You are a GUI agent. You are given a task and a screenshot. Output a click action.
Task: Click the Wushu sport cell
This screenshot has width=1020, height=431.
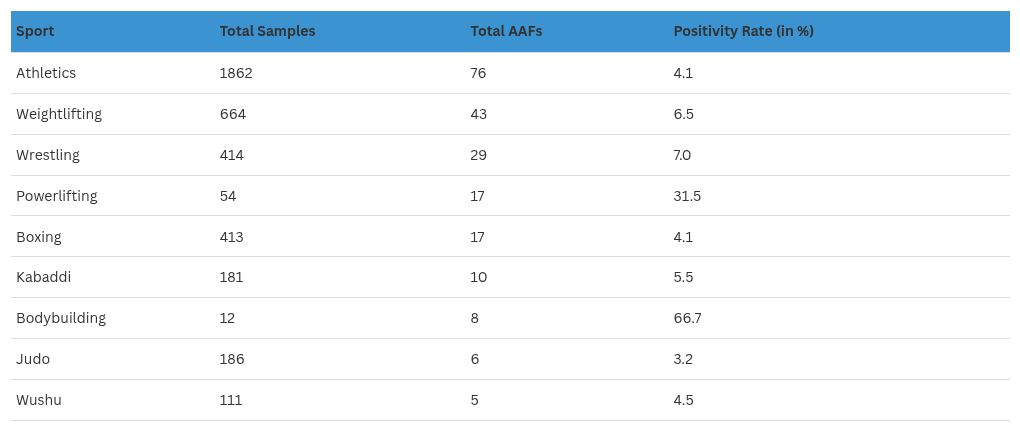[x=39, y=400]
